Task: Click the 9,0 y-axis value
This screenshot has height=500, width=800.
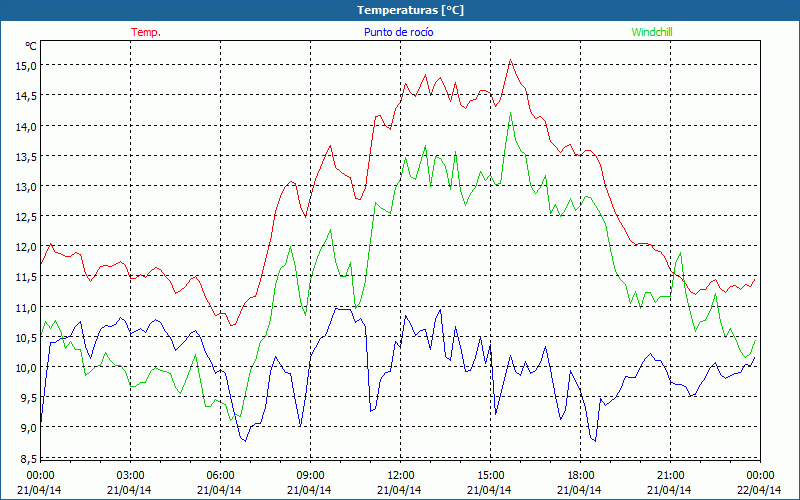Action: (28, 428)
